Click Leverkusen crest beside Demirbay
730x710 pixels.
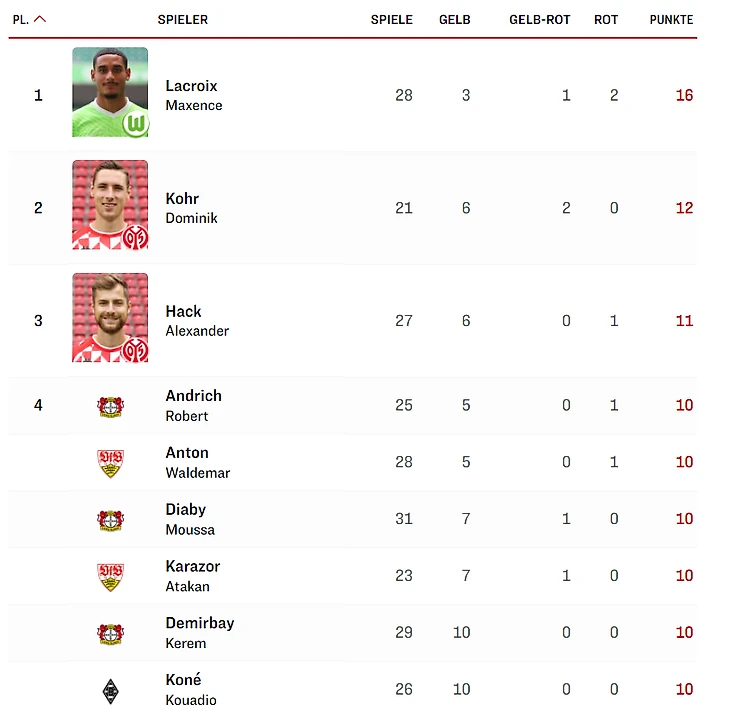tap(110, 633)
